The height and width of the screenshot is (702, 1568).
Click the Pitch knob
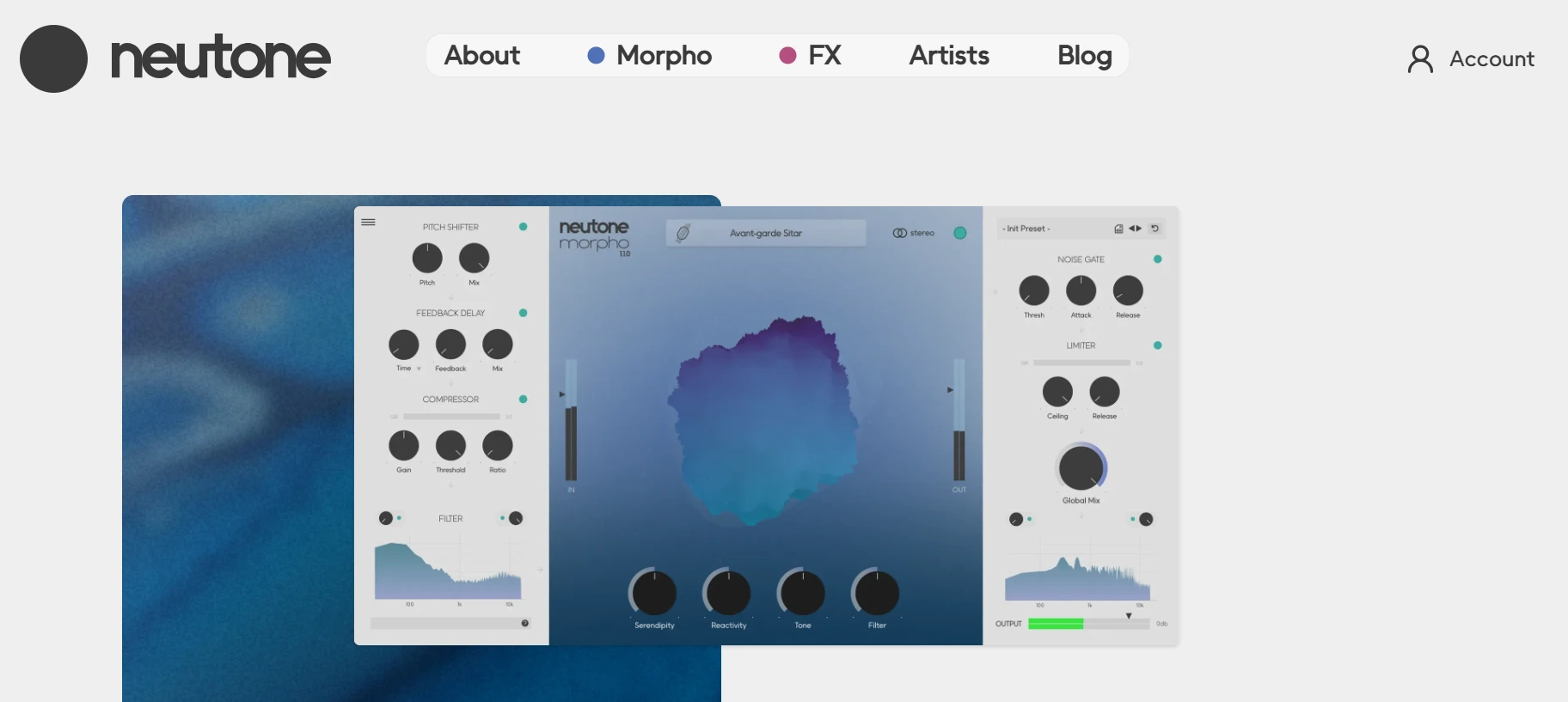pos(427,258)
